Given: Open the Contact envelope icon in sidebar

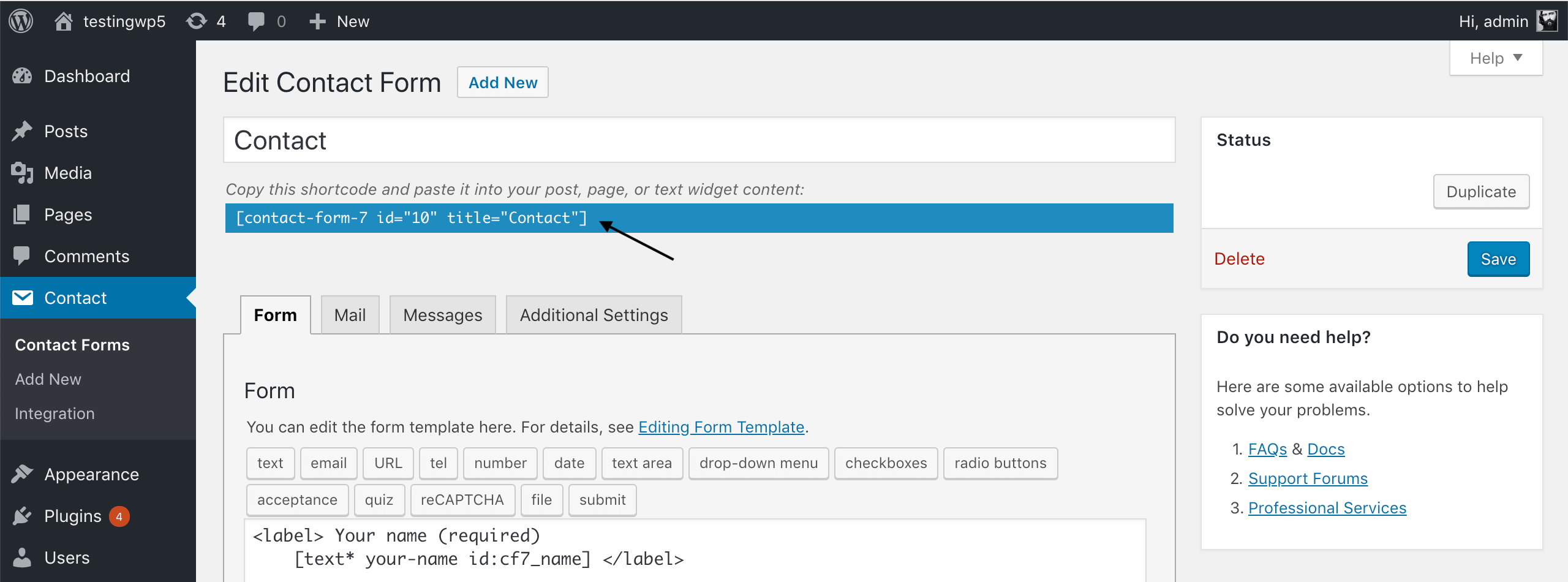Looking at the screenshot, I should click(22, 298).
